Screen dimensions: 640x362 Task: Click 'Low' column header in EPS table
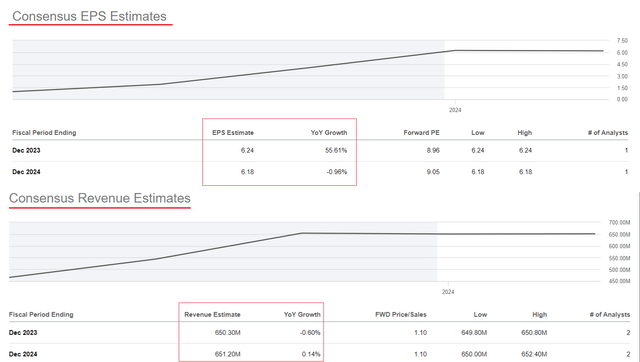[x=478, y=133]
